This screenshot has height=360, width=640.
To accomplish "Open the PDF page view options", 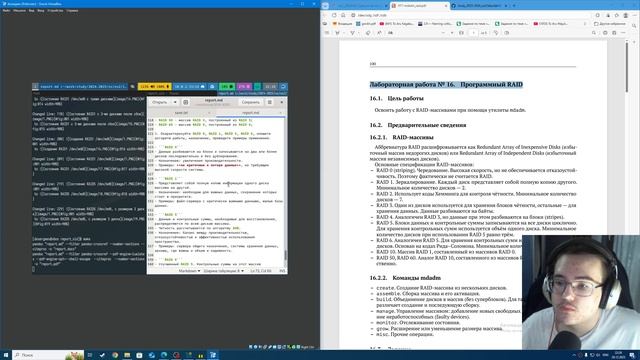I will pos(507,33).
